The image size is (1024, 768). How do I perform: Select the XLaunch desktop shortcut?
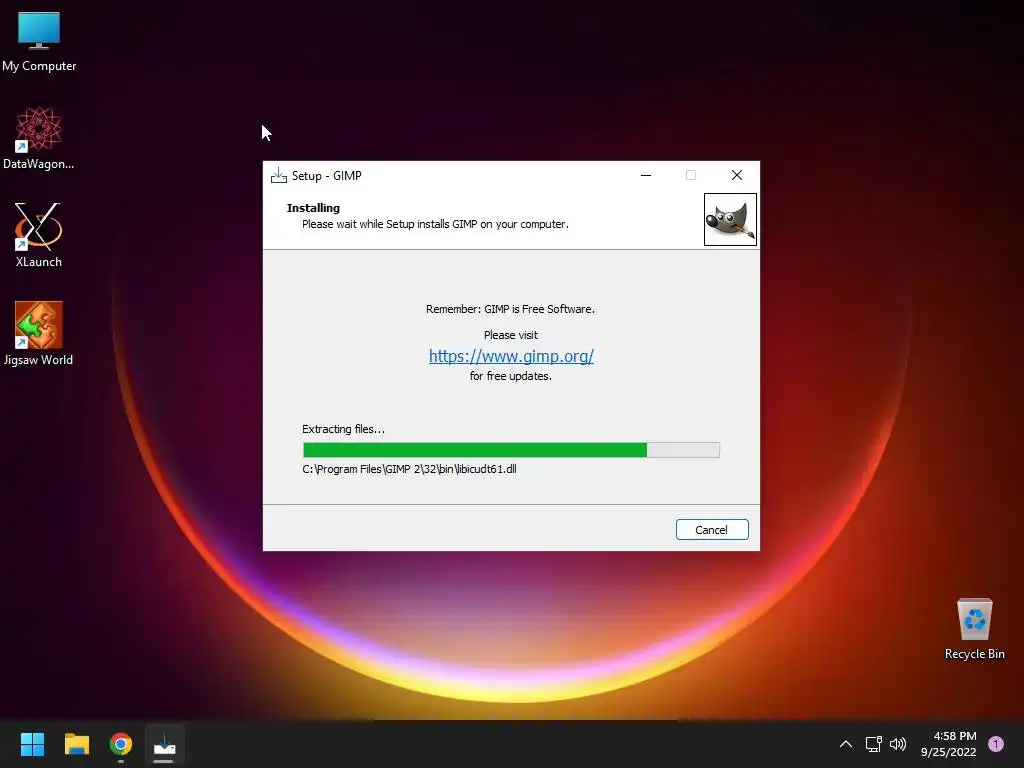[x=39, y=236]
